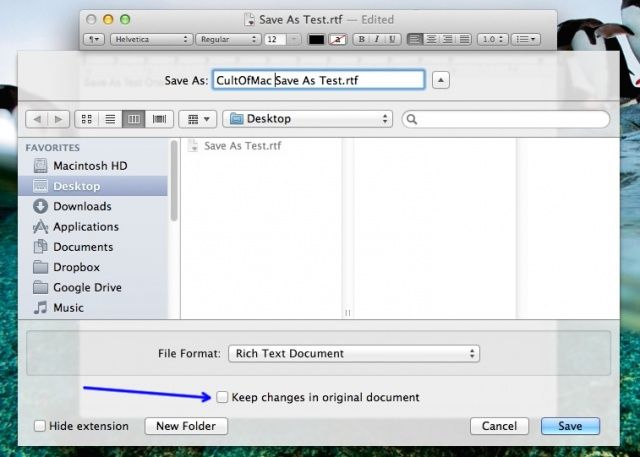Screen dimensions: 640x457
Task: Collapse the dialog using the arrow button
Action: tap(443, 80)
